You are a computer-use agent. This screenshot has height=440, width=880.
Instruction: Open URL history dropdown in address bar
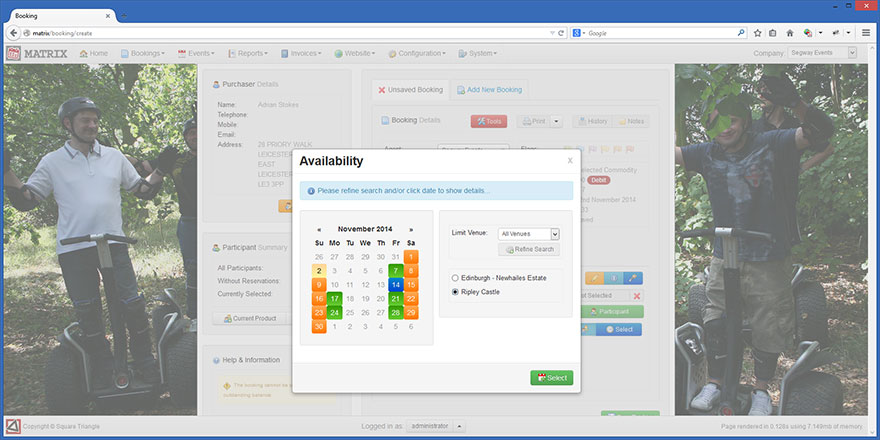point(552,33)
